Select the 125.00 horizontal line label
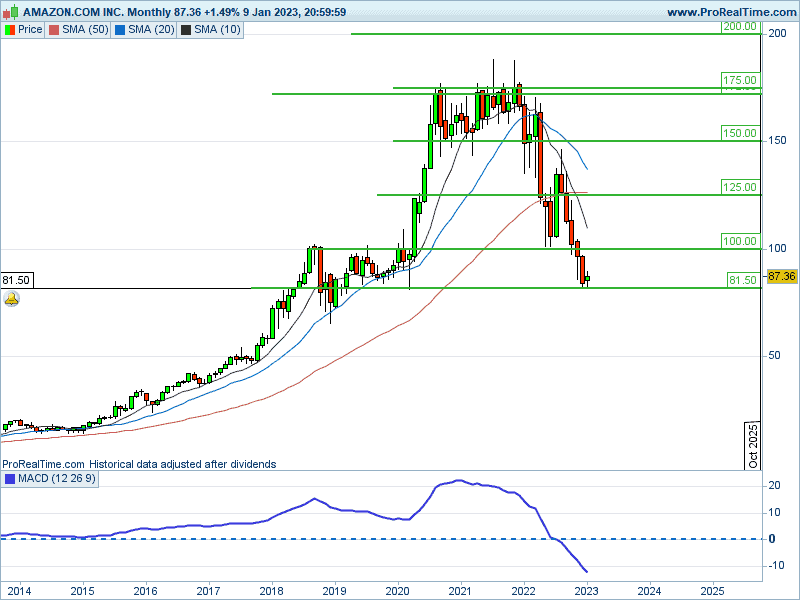The width and height of the screenshot is (800, 600). pyautogui.click(x=740, y=187)
